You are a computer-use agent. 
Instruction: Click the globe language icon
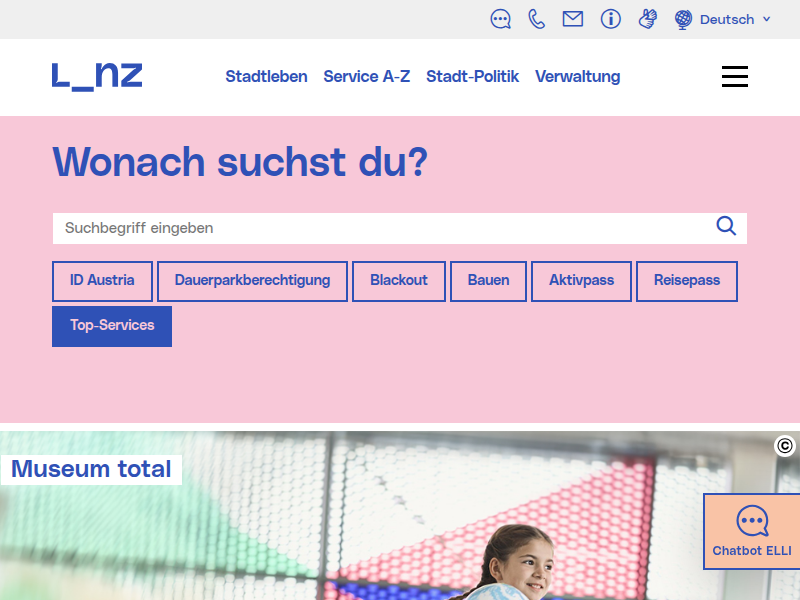coord(684,19)
